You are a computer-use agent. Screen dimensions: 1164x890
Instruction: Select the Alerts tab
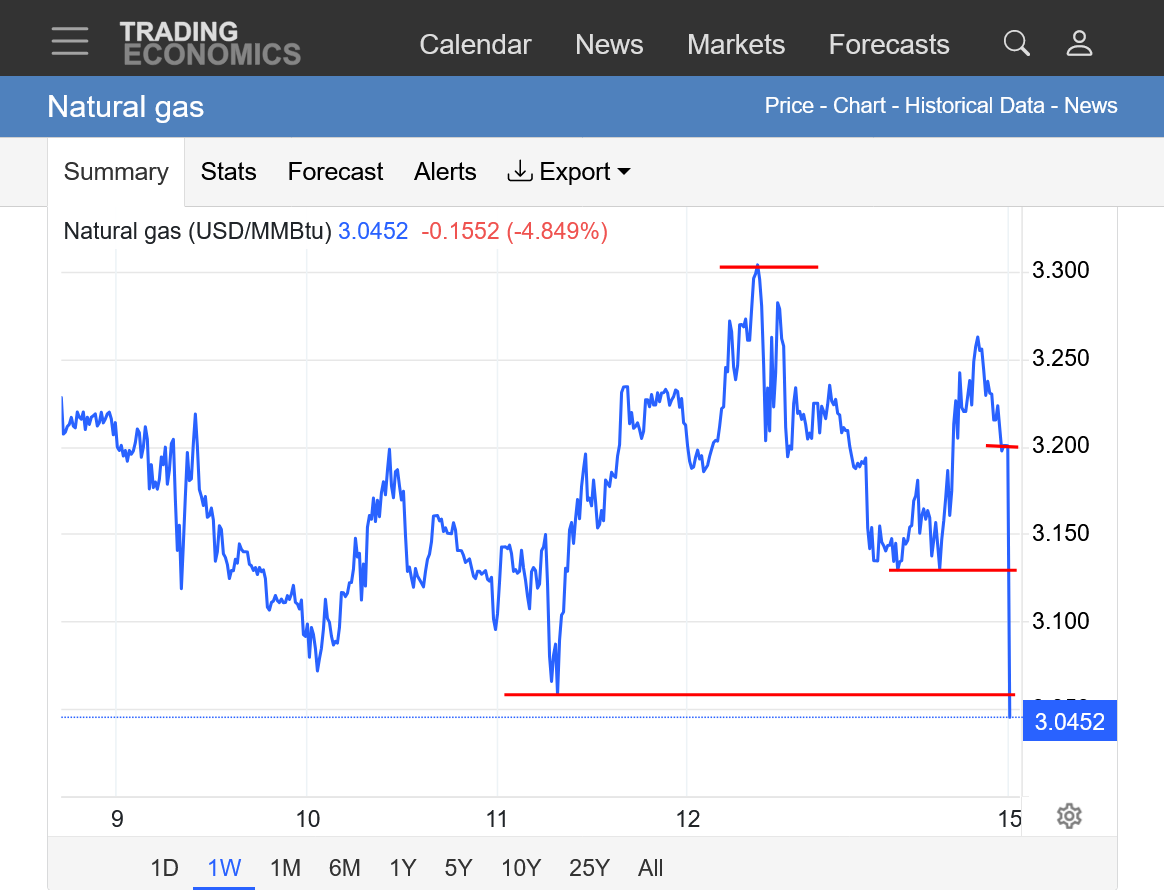445,172
